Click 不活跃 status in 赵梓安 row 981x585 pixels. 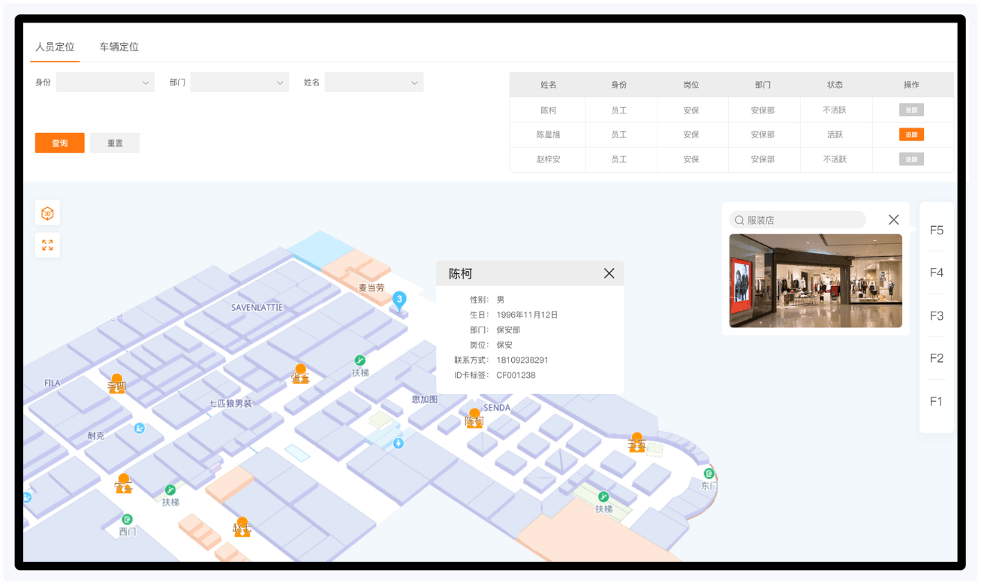[x=835, y=160]
